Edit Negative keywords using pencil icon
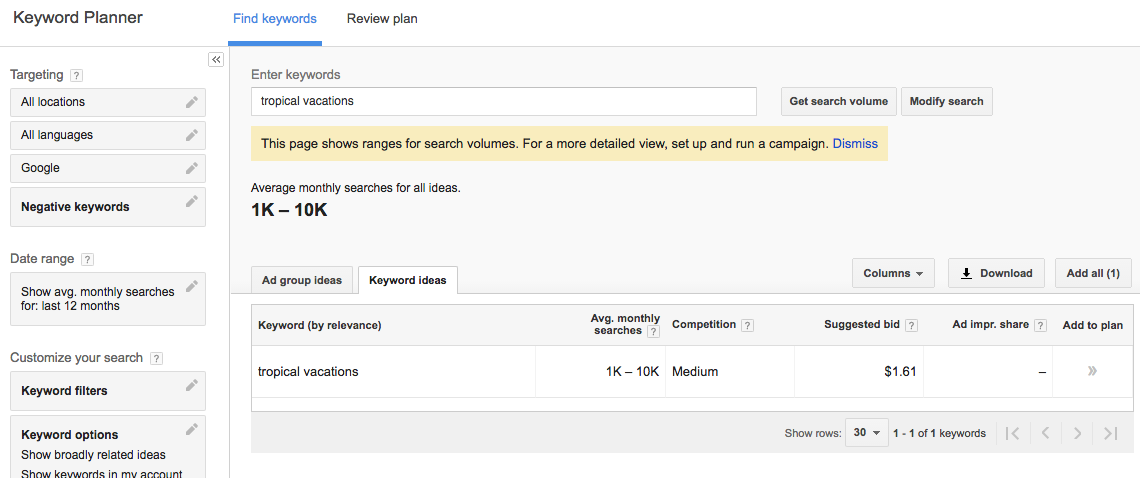The height and width of the screenshot is (478, 1140). tap(191, 202)
